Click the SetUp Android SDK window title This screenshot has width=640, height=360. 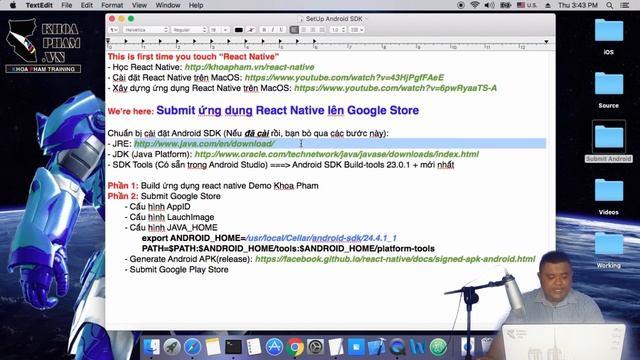[334, 19]
